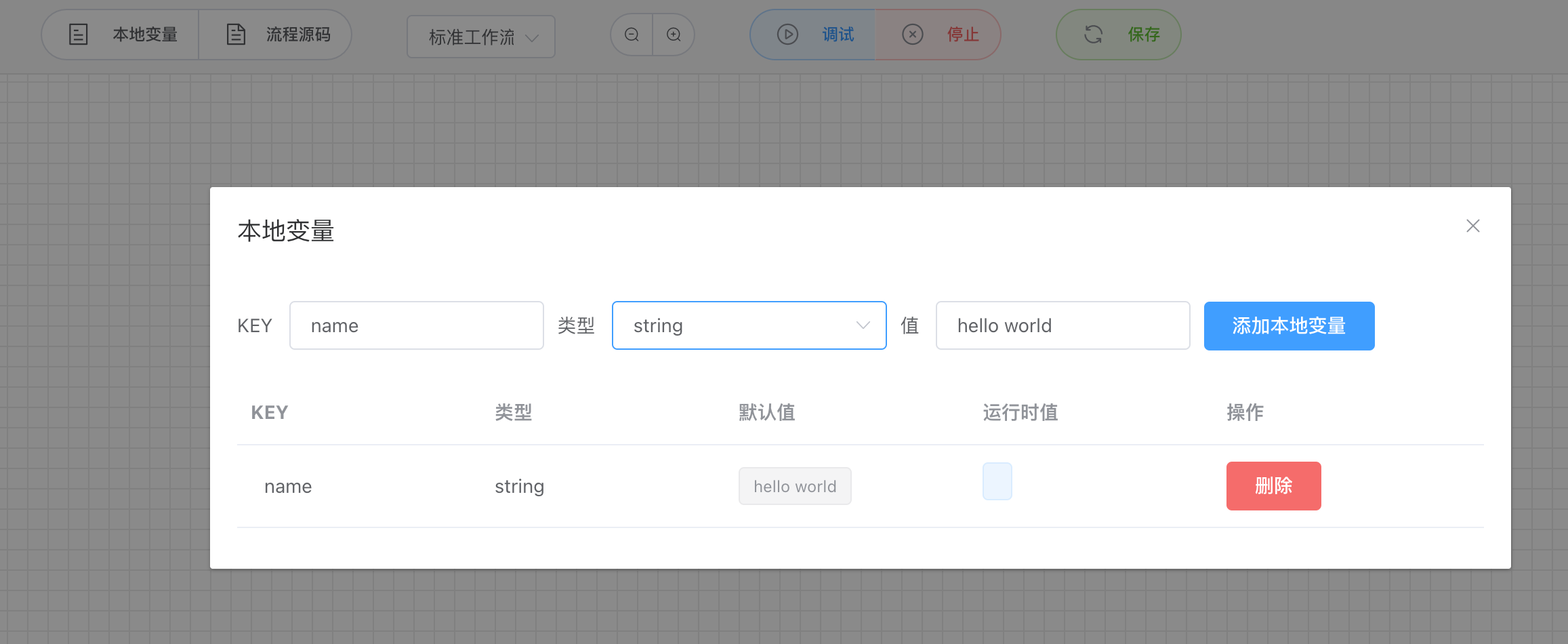1568x644 pixels.
Task: Click the 流程源码 file icon
Action: [235, 34]
